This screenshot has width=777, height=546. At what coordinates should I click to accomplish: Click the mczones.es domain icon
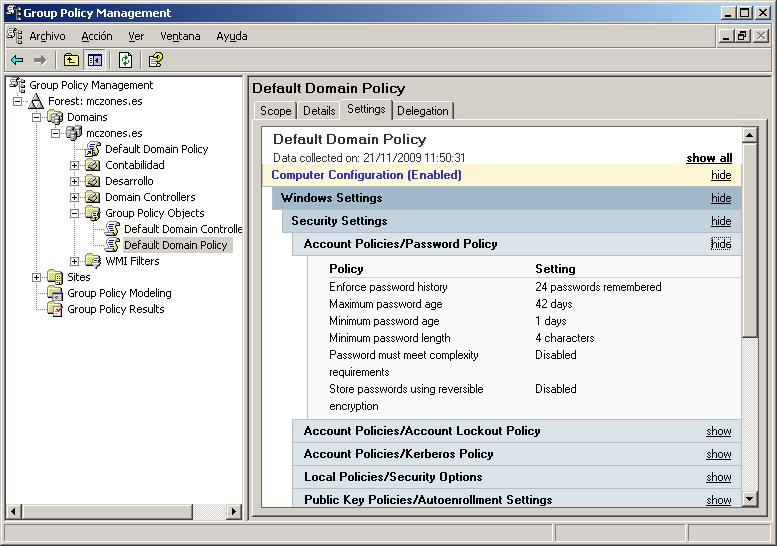click(74, 133)
